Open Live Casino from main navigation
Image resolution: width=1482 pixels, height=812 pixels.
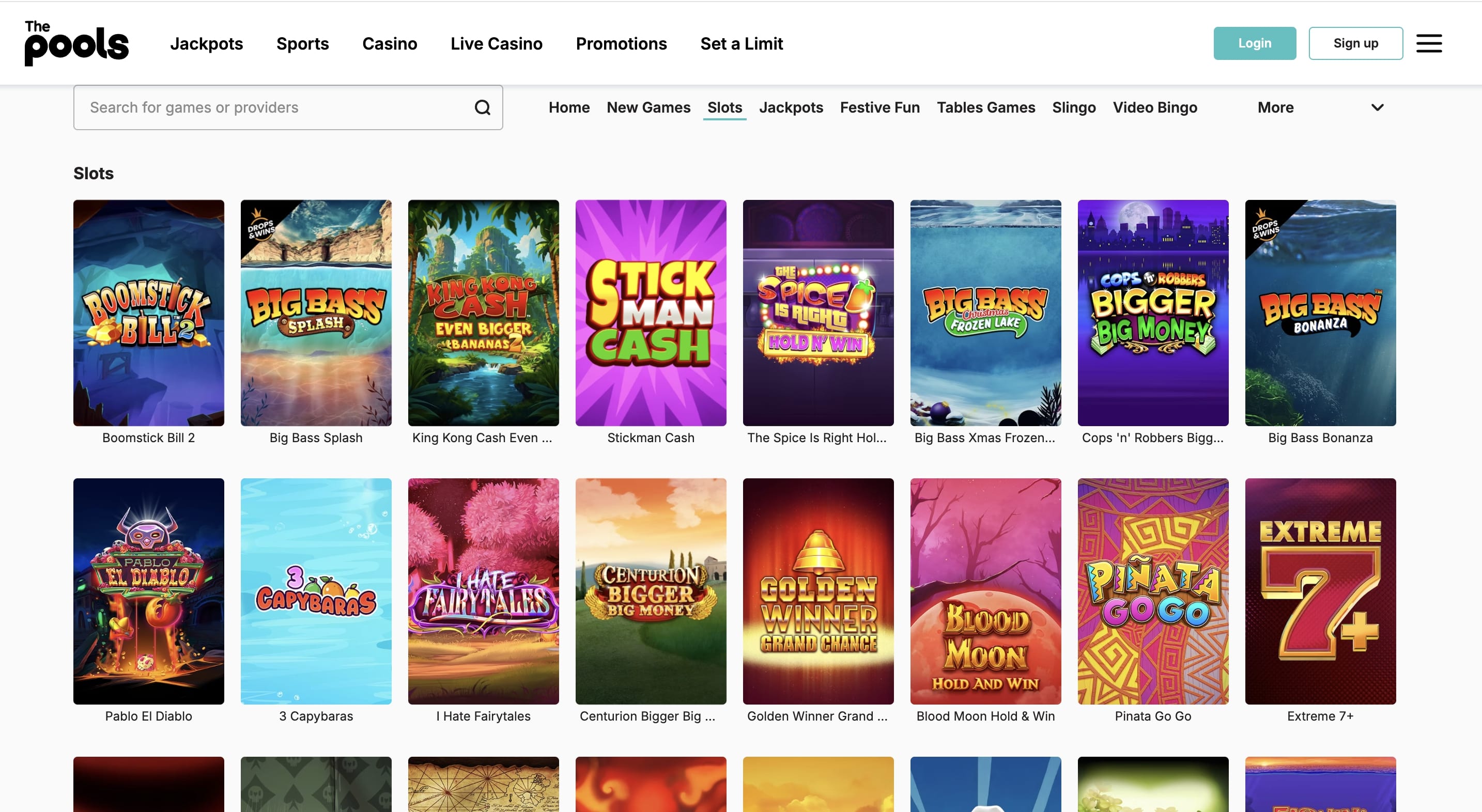tap(496, 44)
